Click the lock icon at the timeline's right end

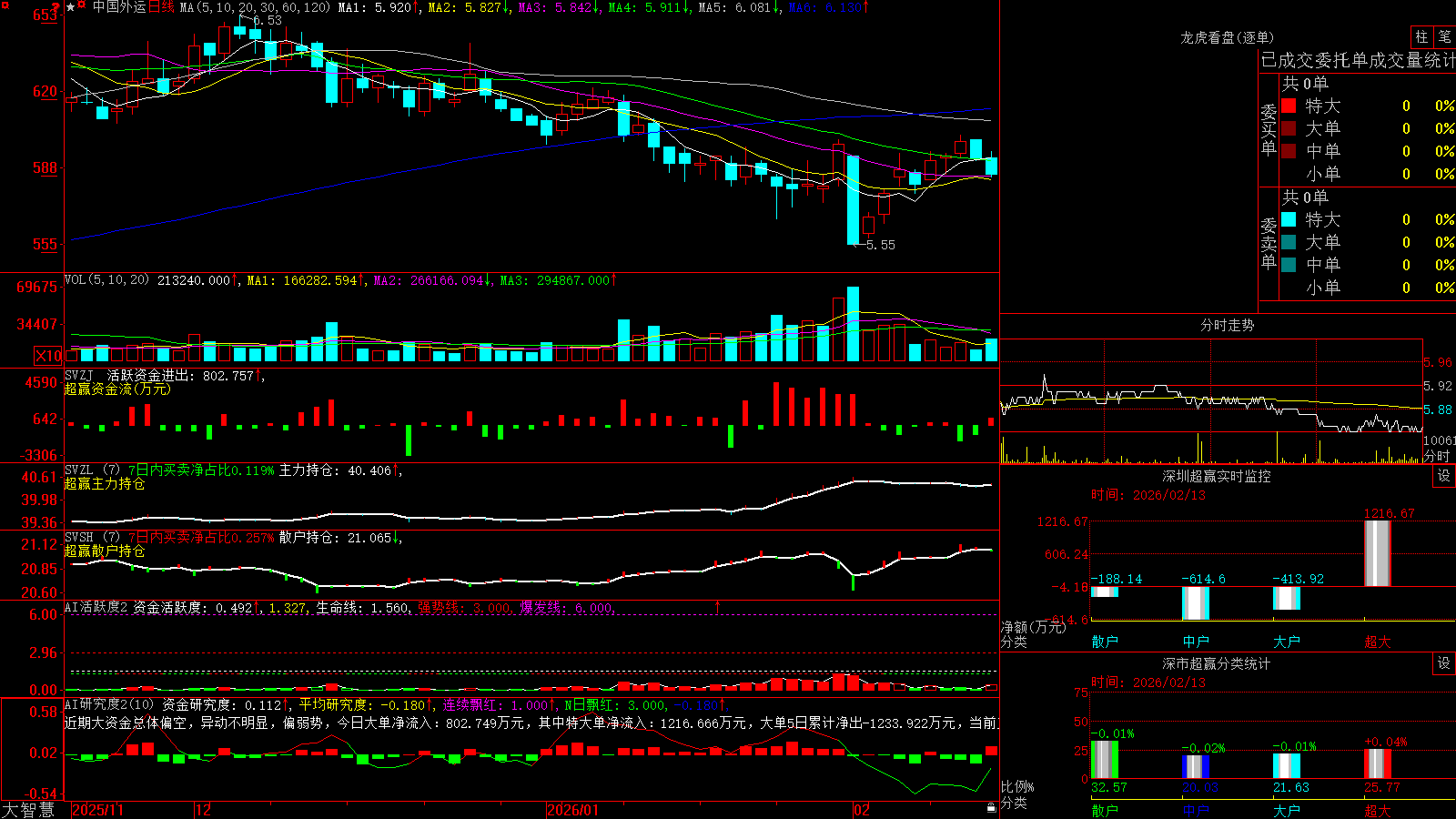coord(992,808)
